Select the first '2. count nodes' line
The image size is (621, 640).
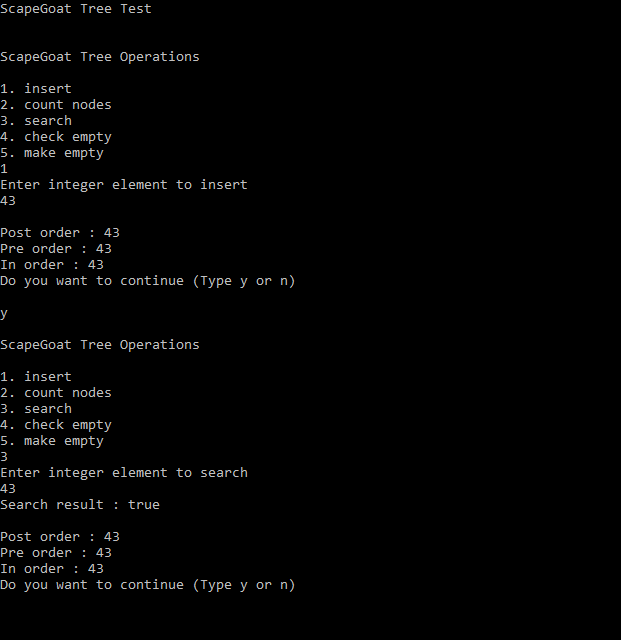[x=56, y=104]
